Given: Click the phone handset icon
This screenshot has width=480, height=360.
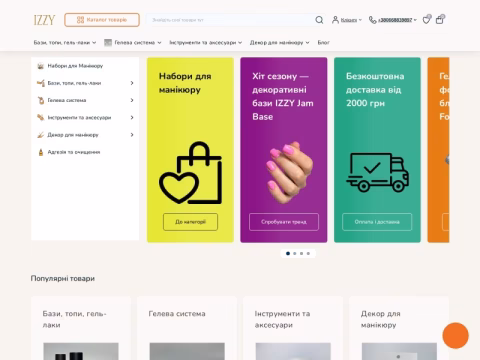Looking at the screenshot, I should 372,20.
